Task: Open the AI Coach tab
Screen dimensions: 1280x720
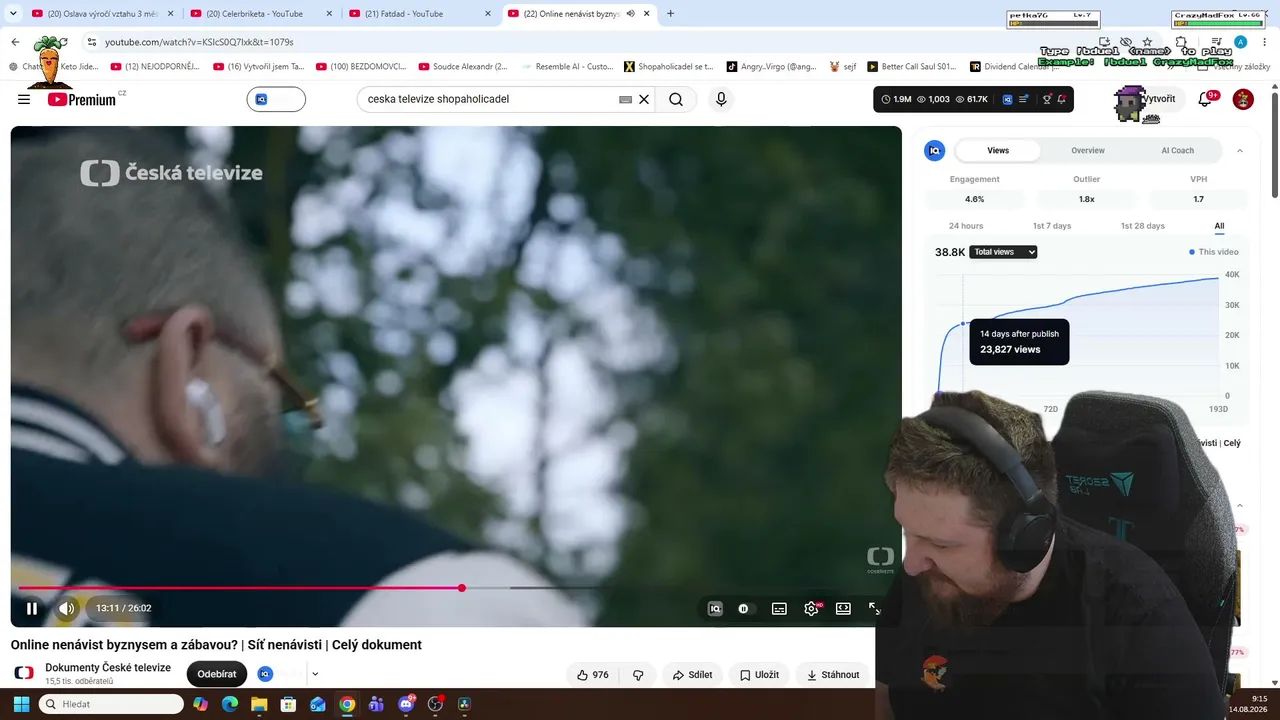Action: point(1177,150)
